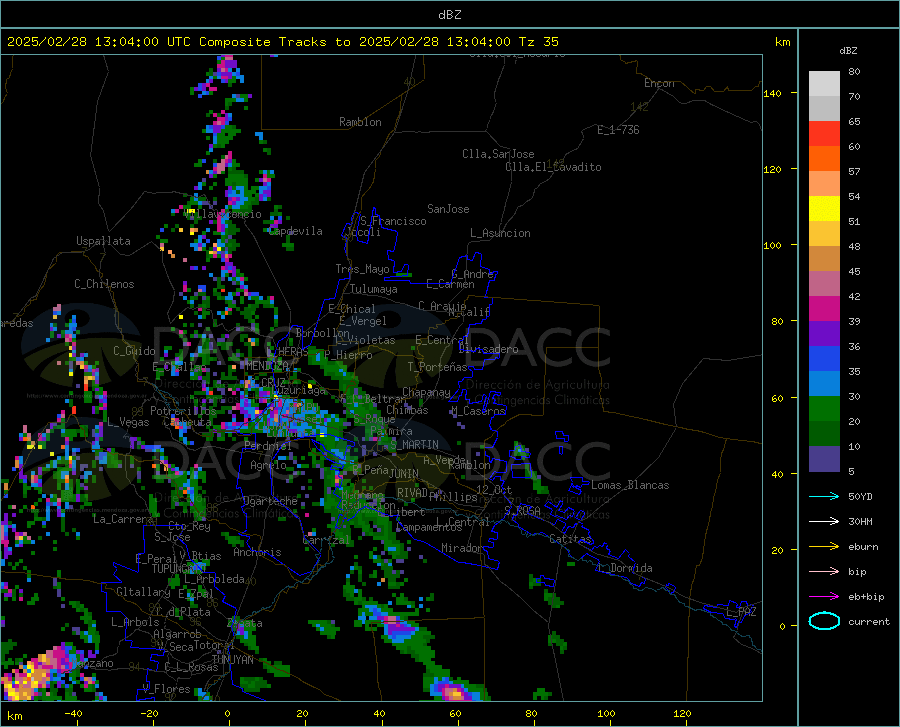
Task: Click the green 30 dBZ swatch
Action: (824, 409)
